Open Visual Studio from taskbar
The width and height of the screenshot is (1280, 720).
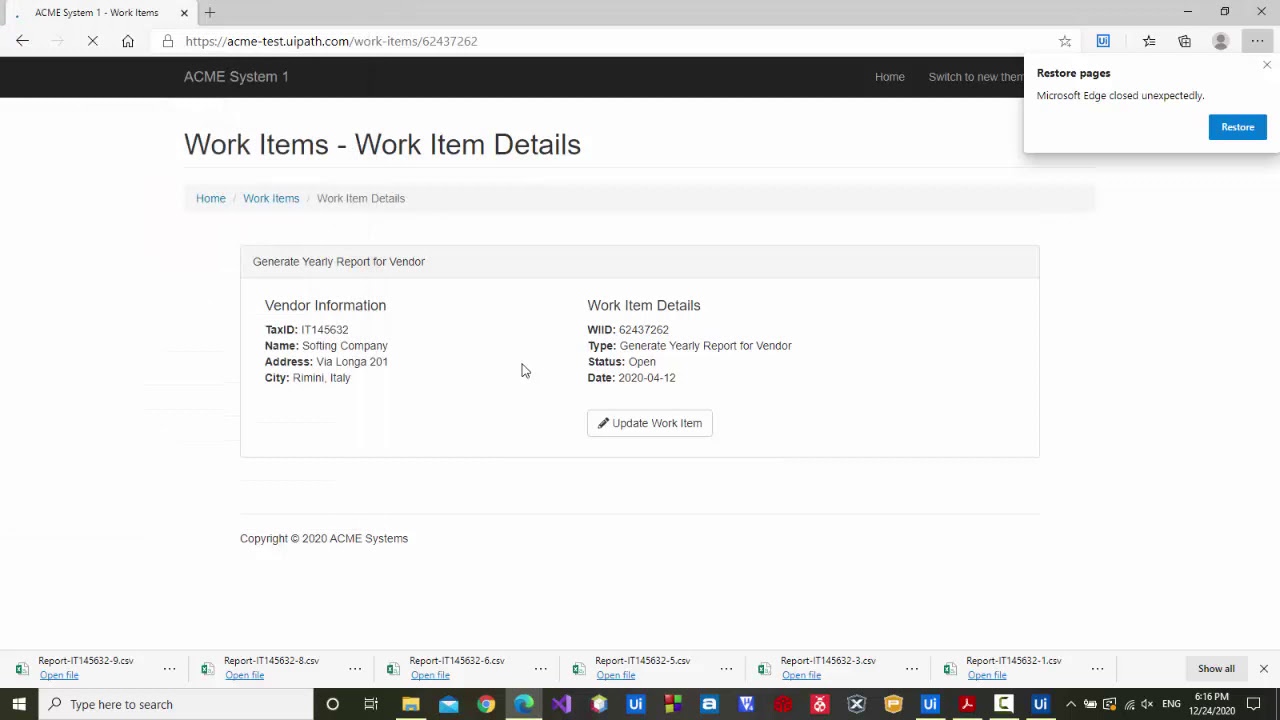tap(561, 704)
